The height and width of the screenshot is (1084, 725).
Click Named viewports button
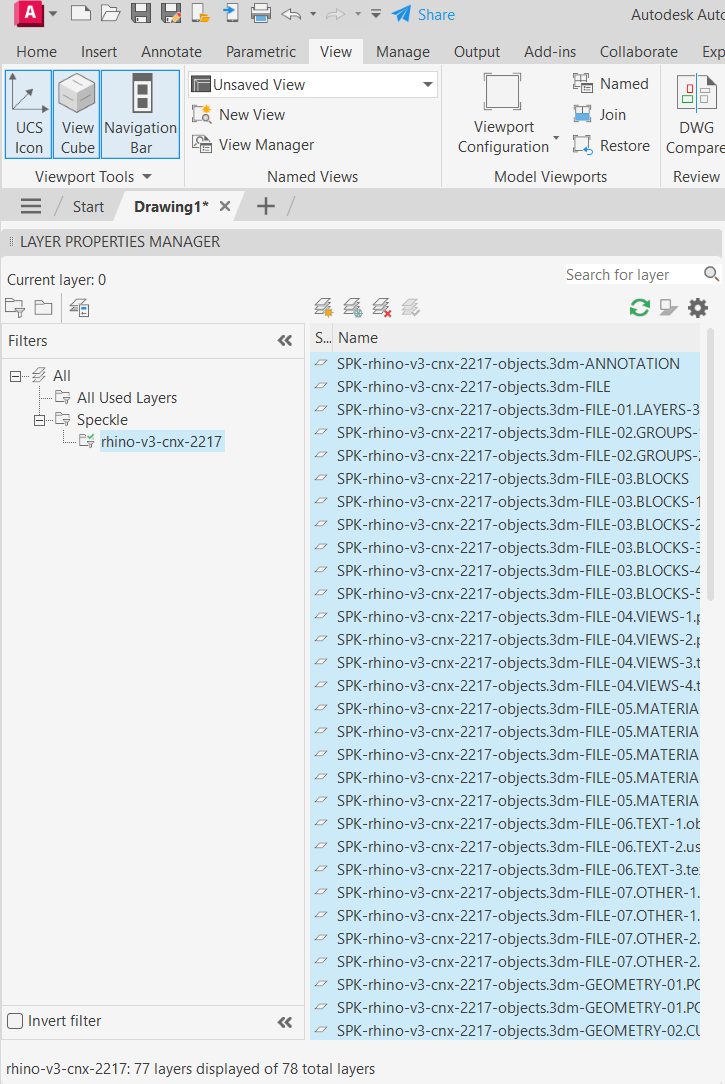point(611,84)
